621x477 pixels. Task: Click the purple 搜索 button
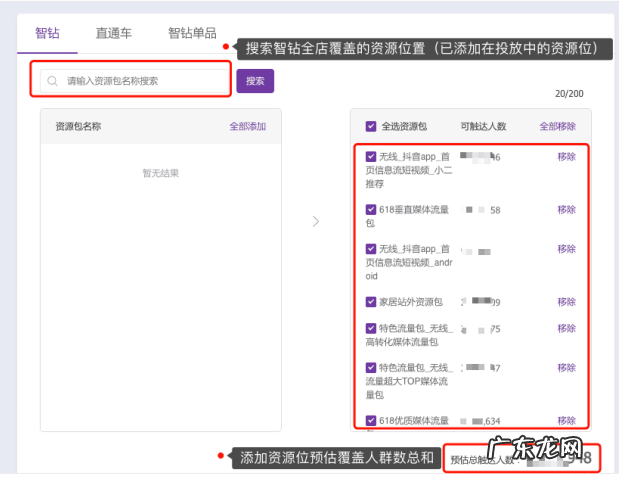pos(255,81)
